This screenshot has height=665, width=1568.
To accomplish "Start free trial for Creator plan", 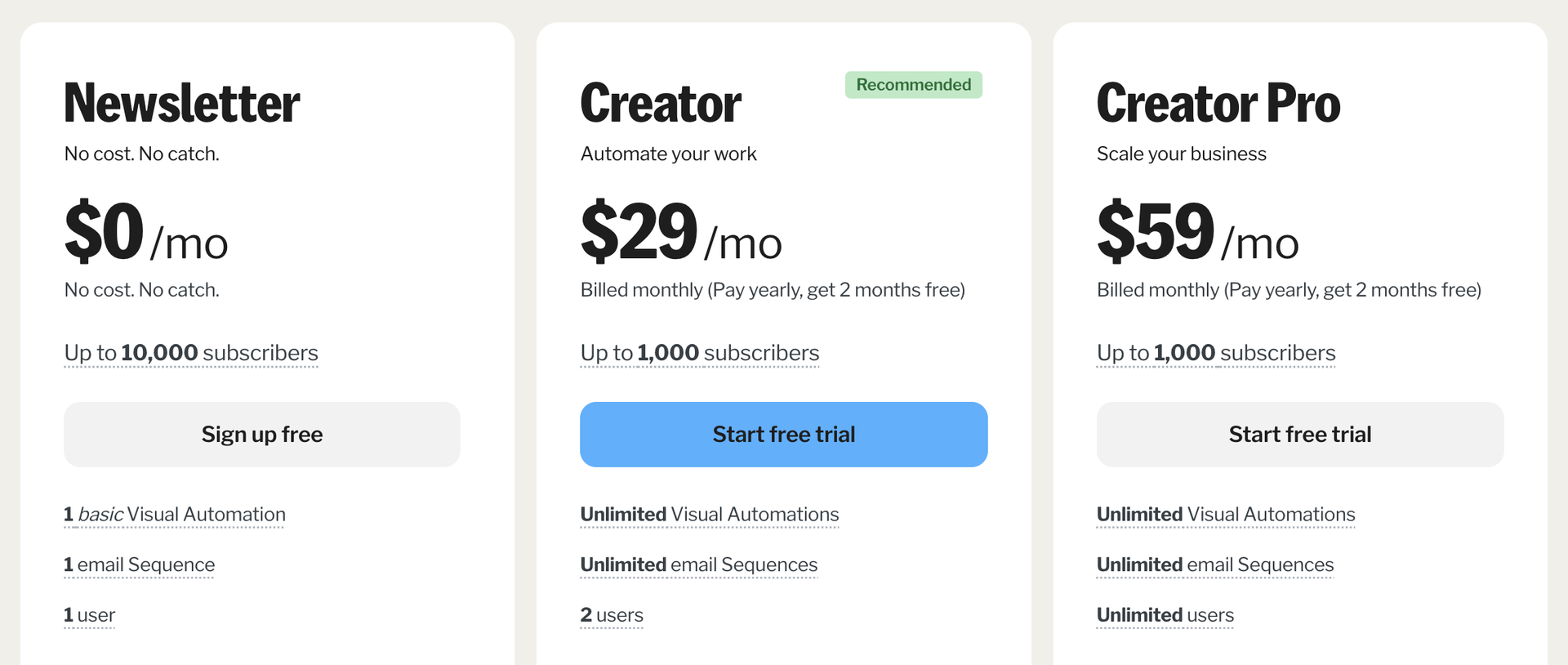I will 783,435.
